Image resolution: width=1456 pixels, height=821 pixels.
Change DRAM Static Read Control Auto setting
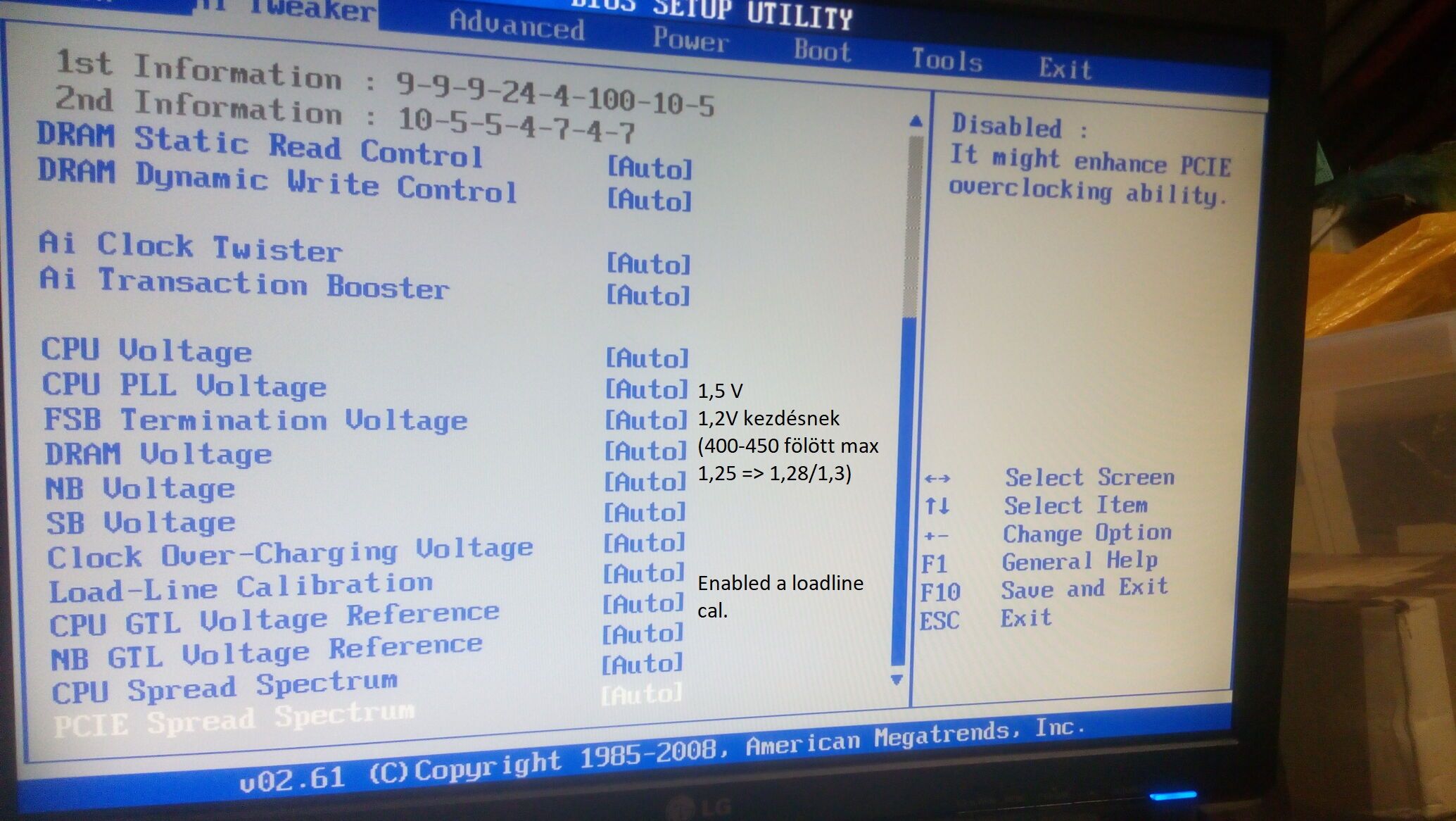coord(650,168)
